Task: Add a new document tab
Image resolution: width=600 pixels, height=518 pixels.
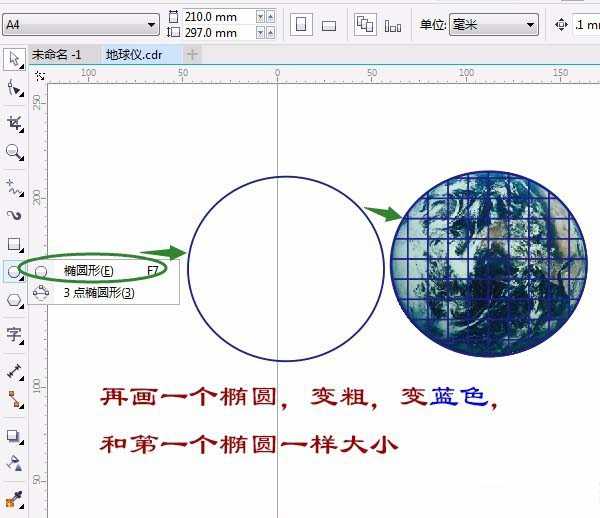Action: 192,55
